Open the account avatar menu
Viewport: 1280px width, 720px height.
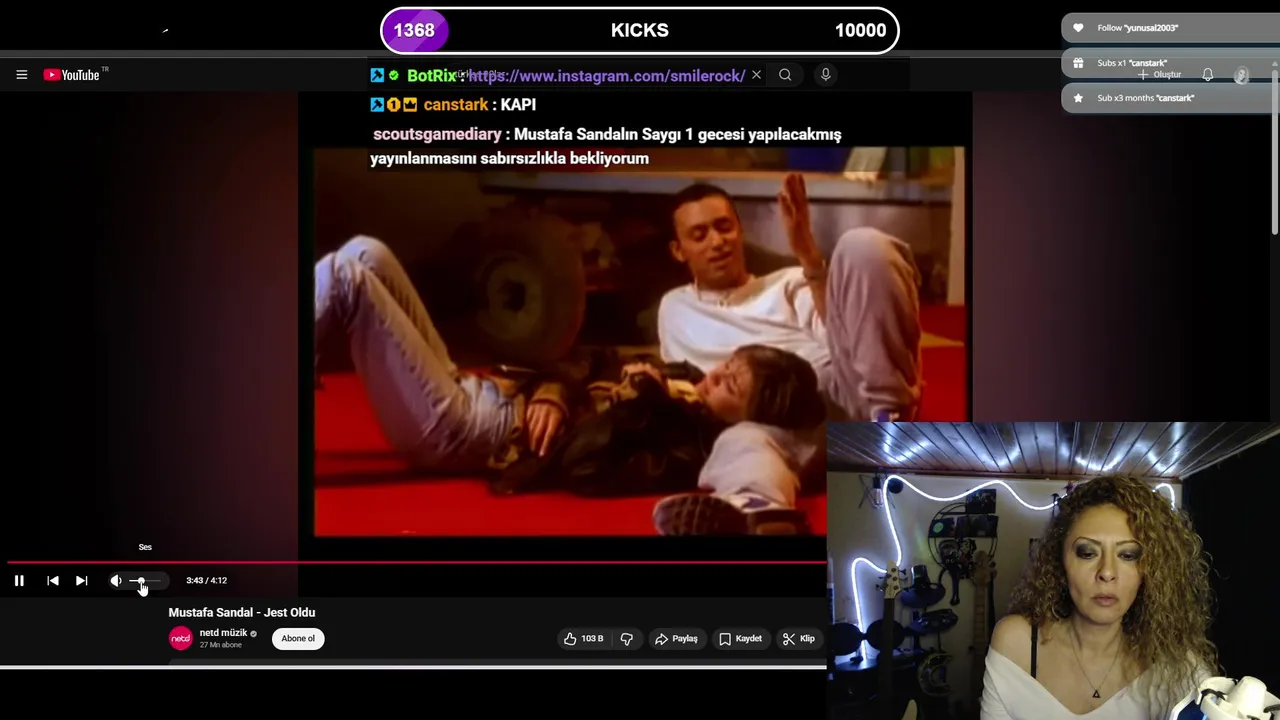(x=1241, y=75)
